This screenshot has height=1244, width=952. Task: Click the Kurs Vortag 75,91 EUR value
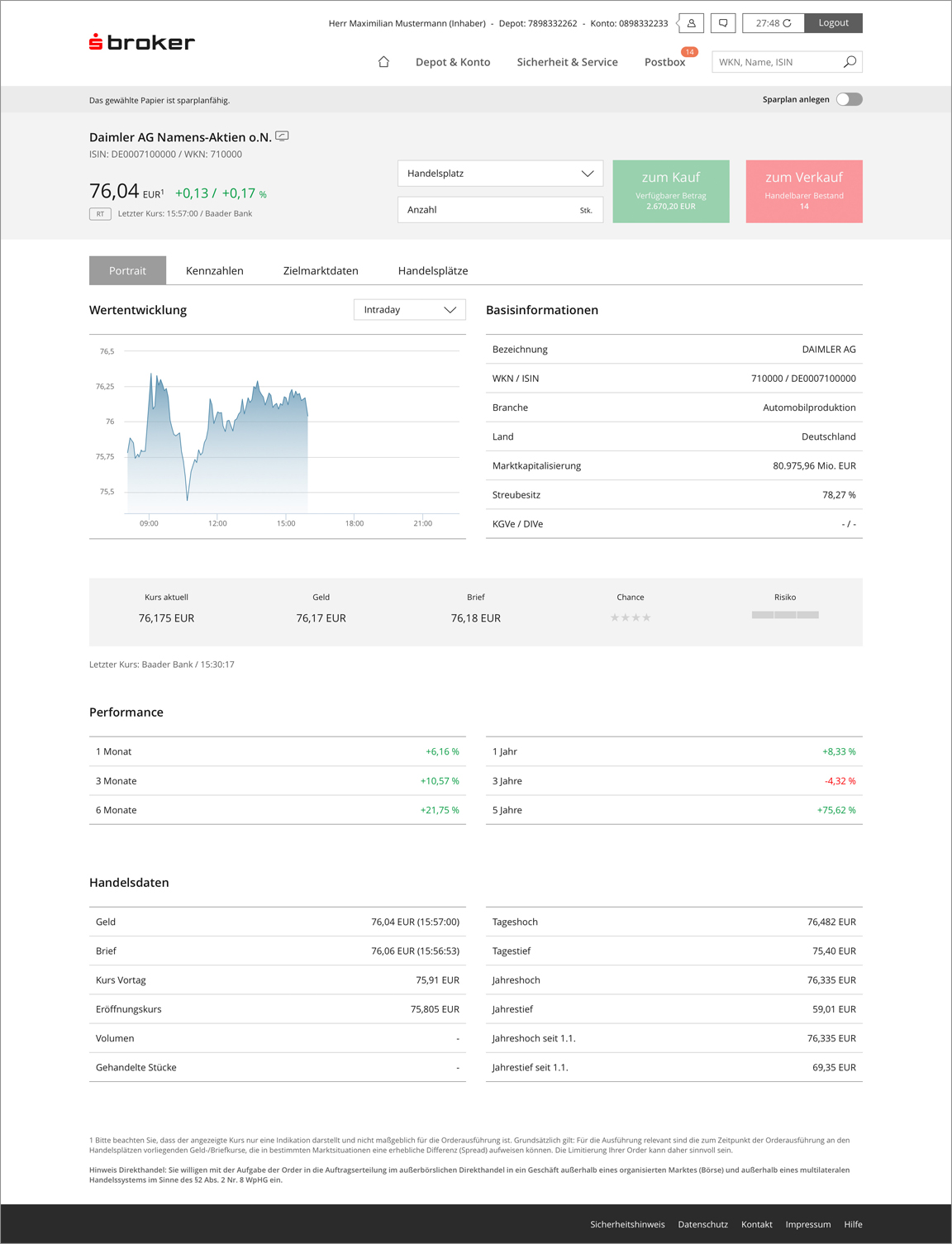[x=437, y=980]
